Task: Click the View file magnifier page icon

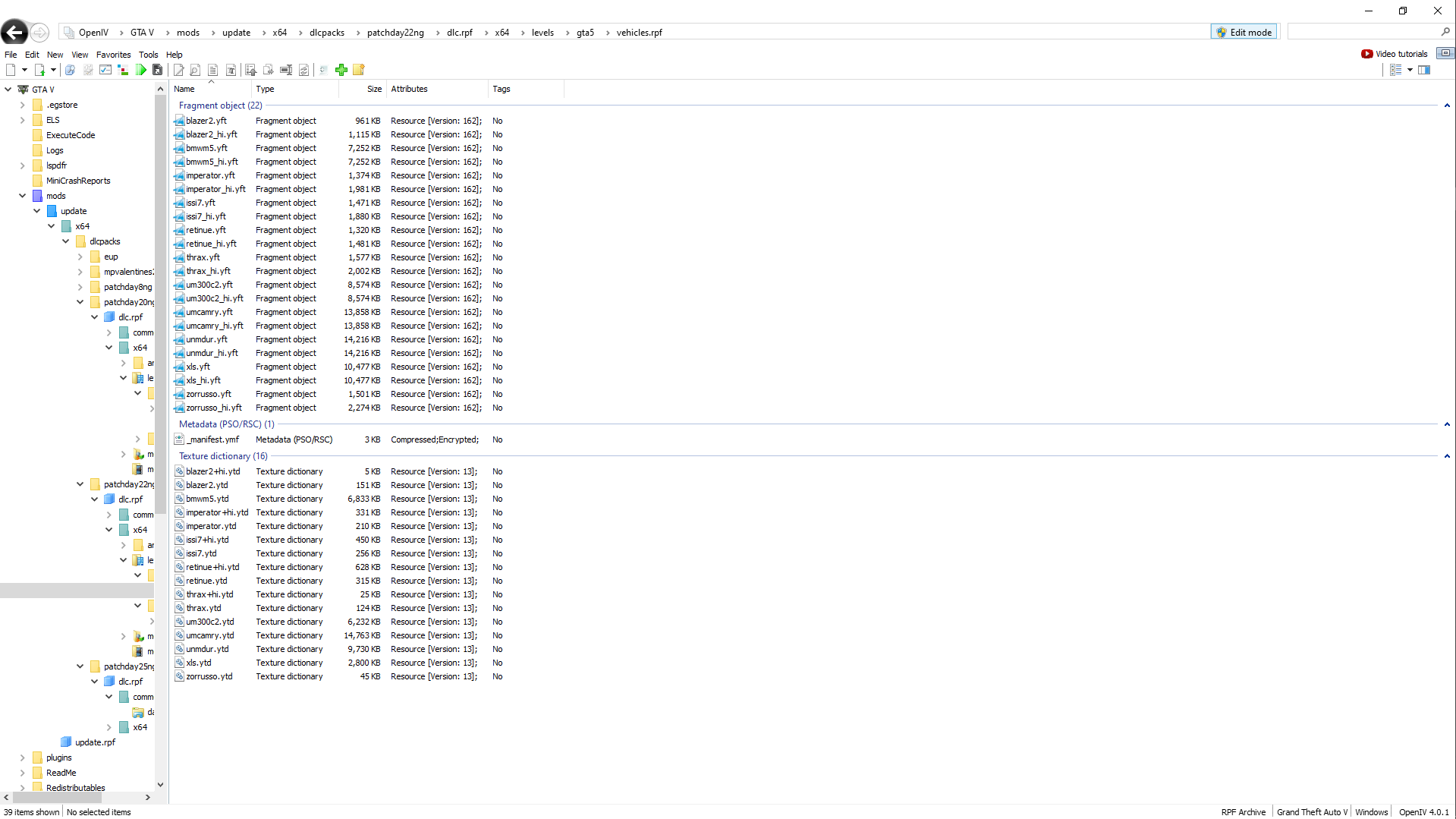Action: tap(195, 70)
